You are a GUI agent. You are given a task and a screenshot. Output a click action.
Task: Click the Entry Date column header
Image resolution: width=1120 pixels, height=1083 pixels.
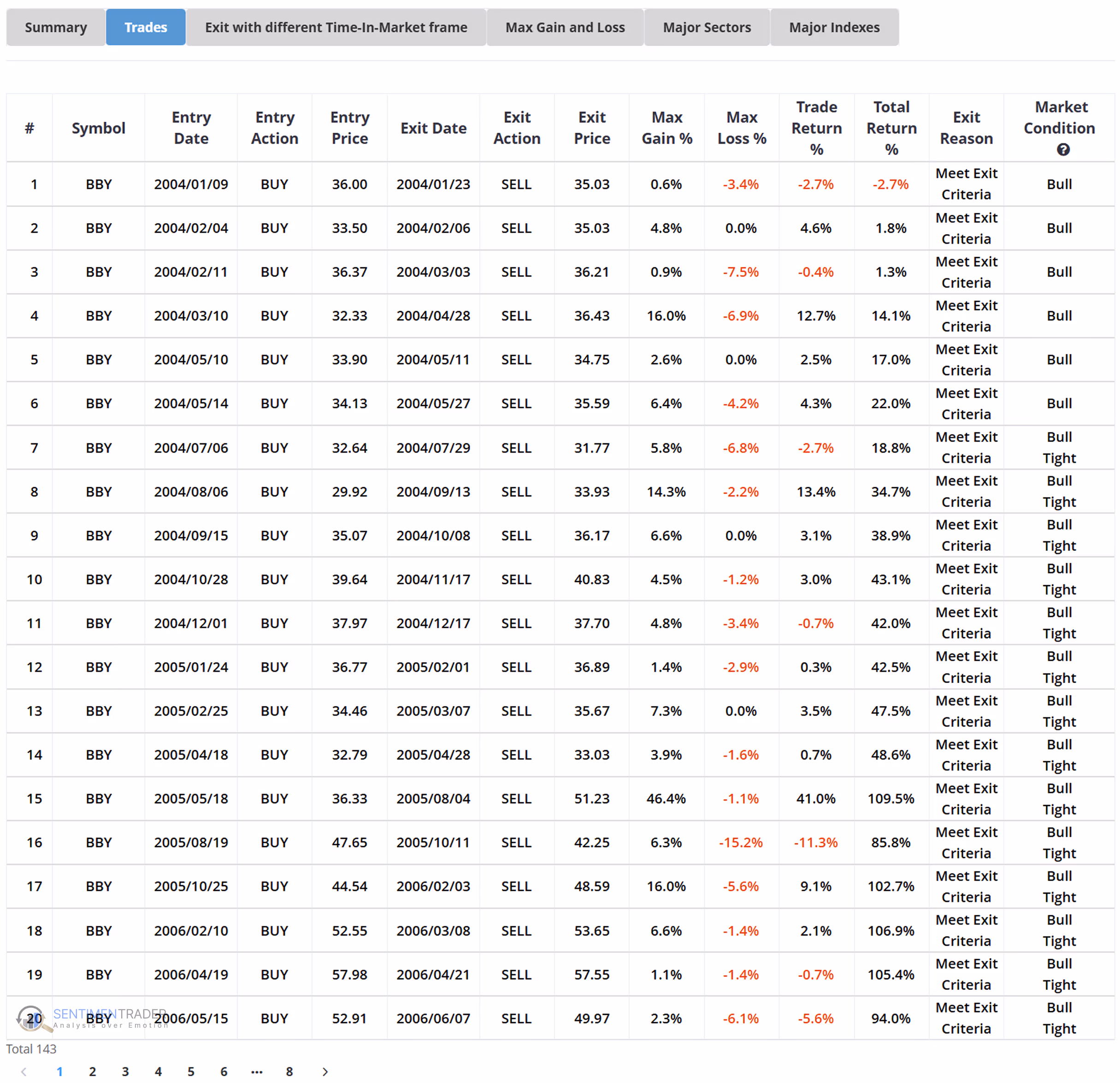click(191, 128)
